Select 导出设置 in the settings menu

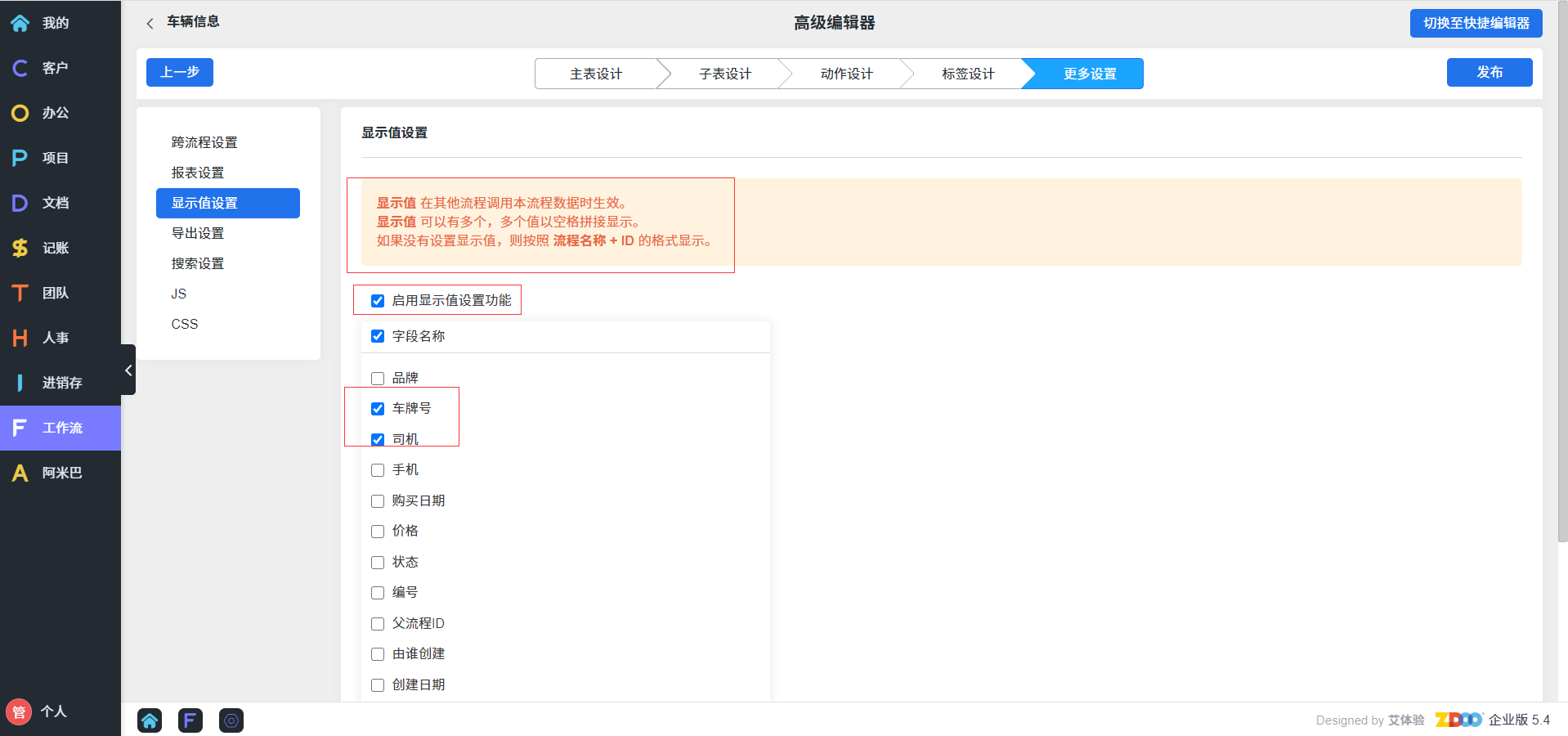(x=198, y=233)
